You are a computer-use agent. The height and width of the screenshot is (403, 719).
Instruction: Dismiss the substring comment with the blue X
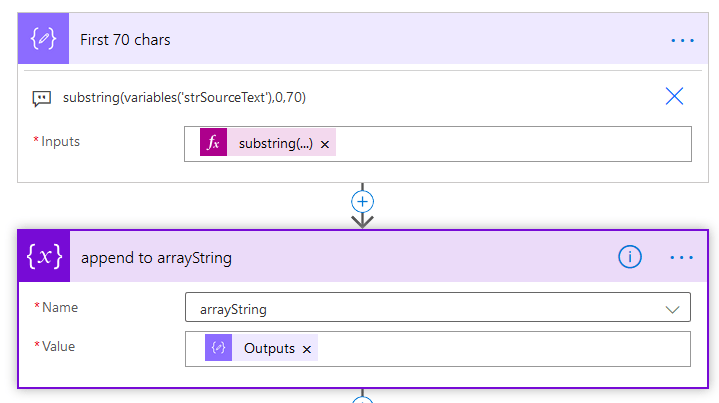(674, 96)
